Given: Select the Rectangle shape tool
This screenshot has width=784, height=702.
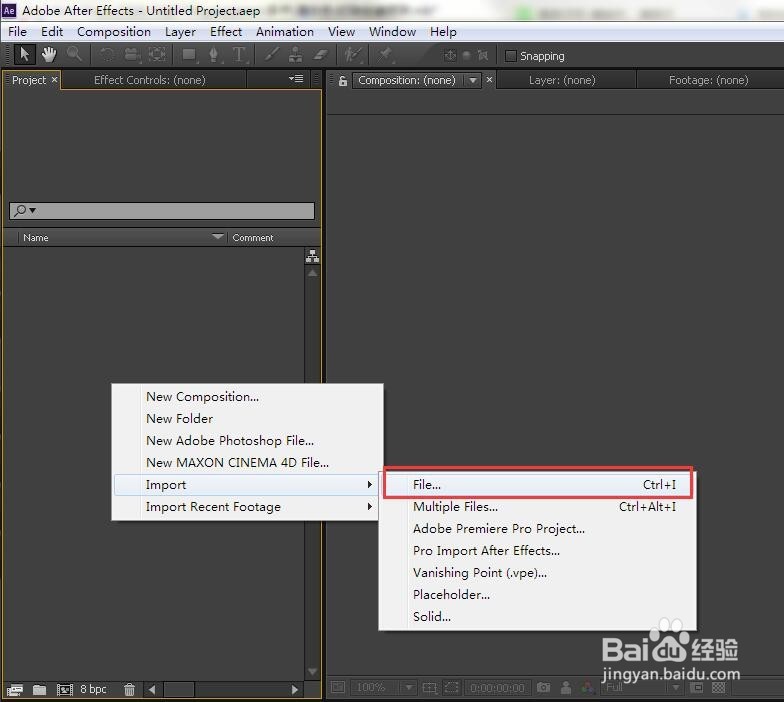Looking at the screenshot, I should [x=190, y=54].
